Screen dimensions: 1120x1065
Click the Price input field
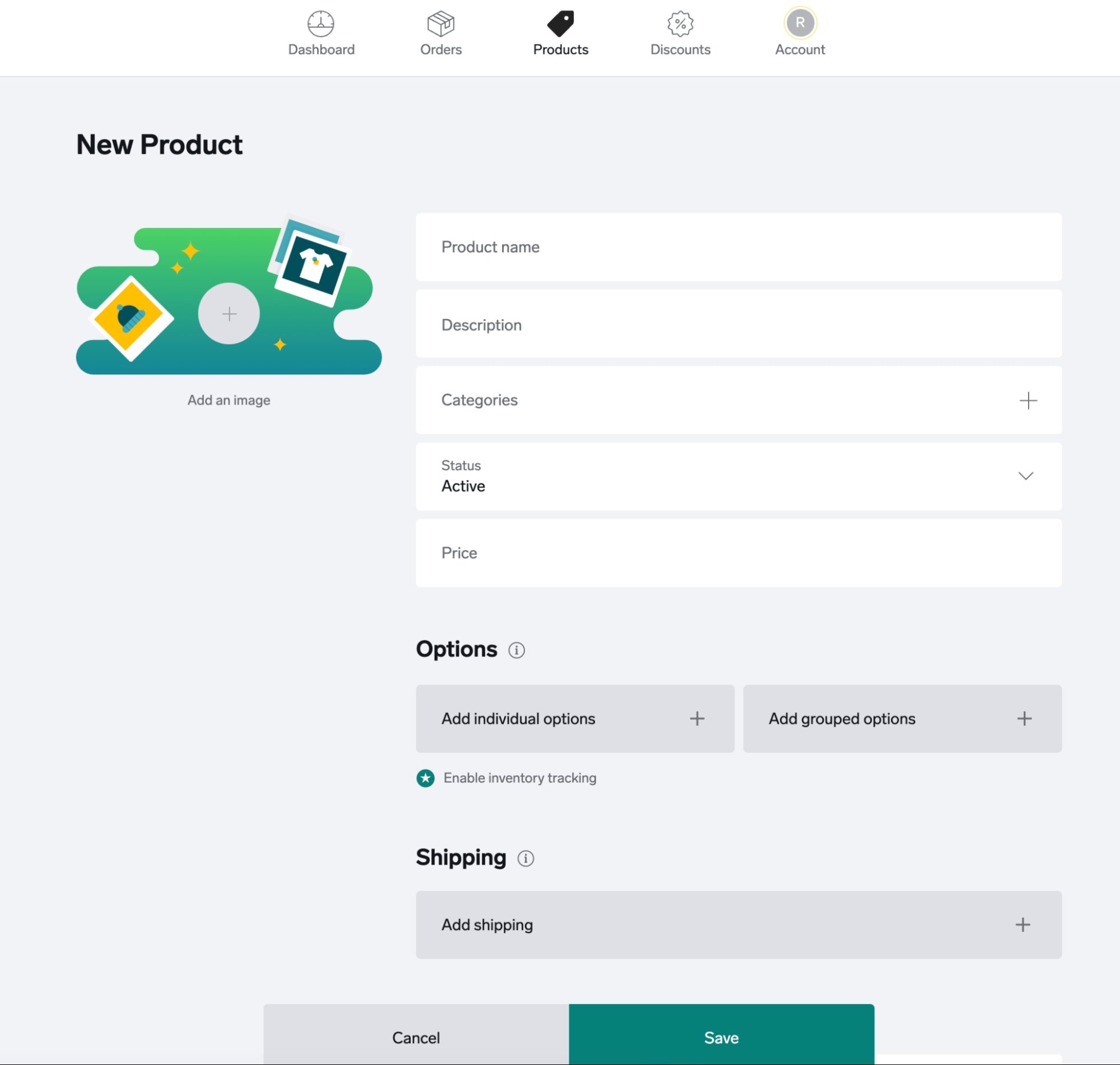coord(738,553)
